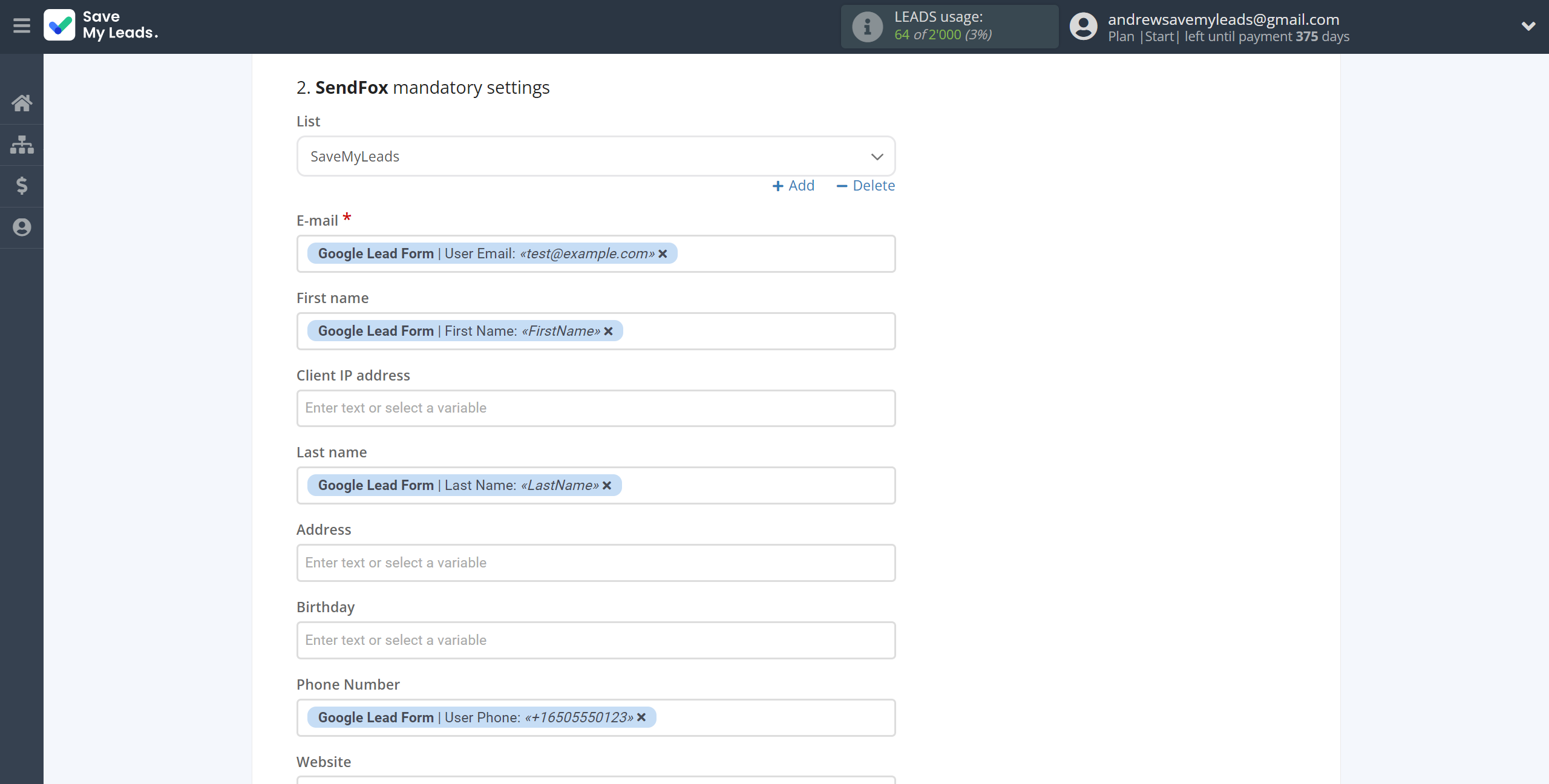This screenshot has width=1549, height=784.
Task: Click the account avatar icon
Action: 1083,27
